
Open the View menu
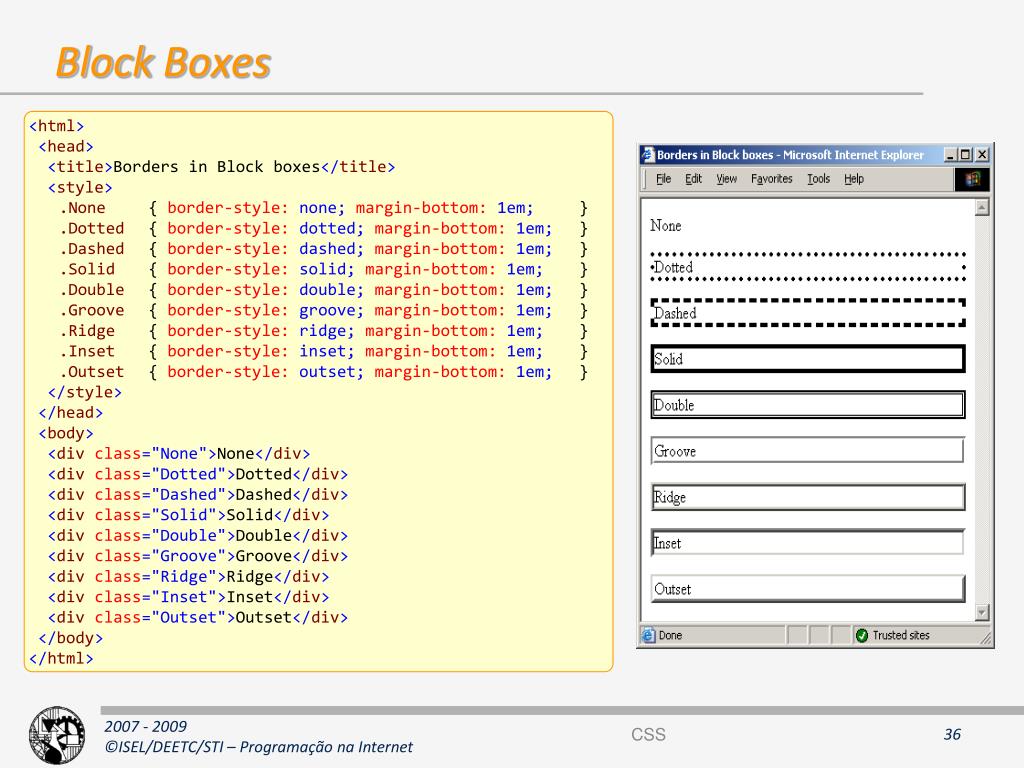coord(726,179)
